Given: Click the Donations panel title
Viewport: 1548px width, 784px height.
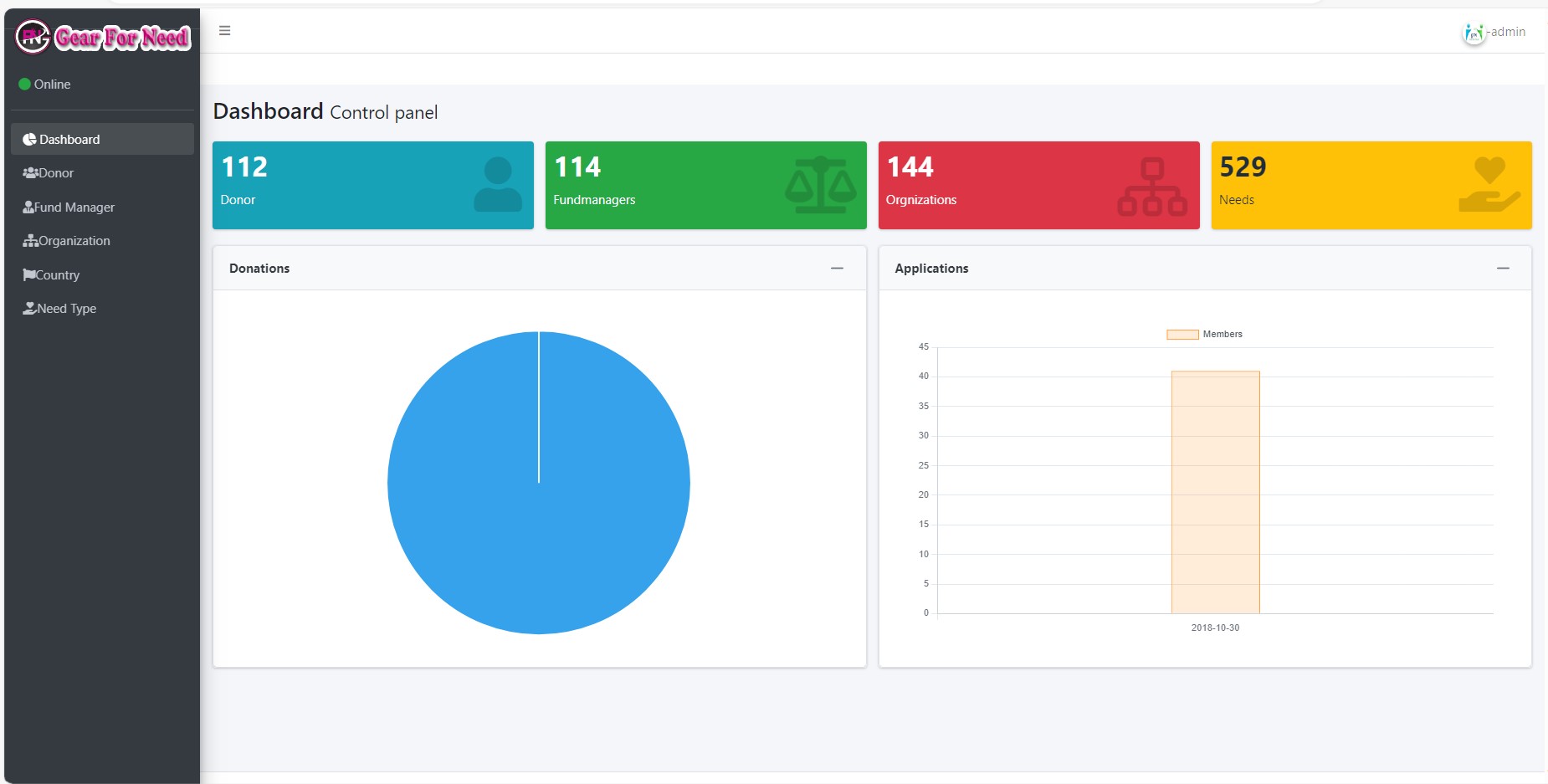Looking at the screenshot, I should (259, 269).
